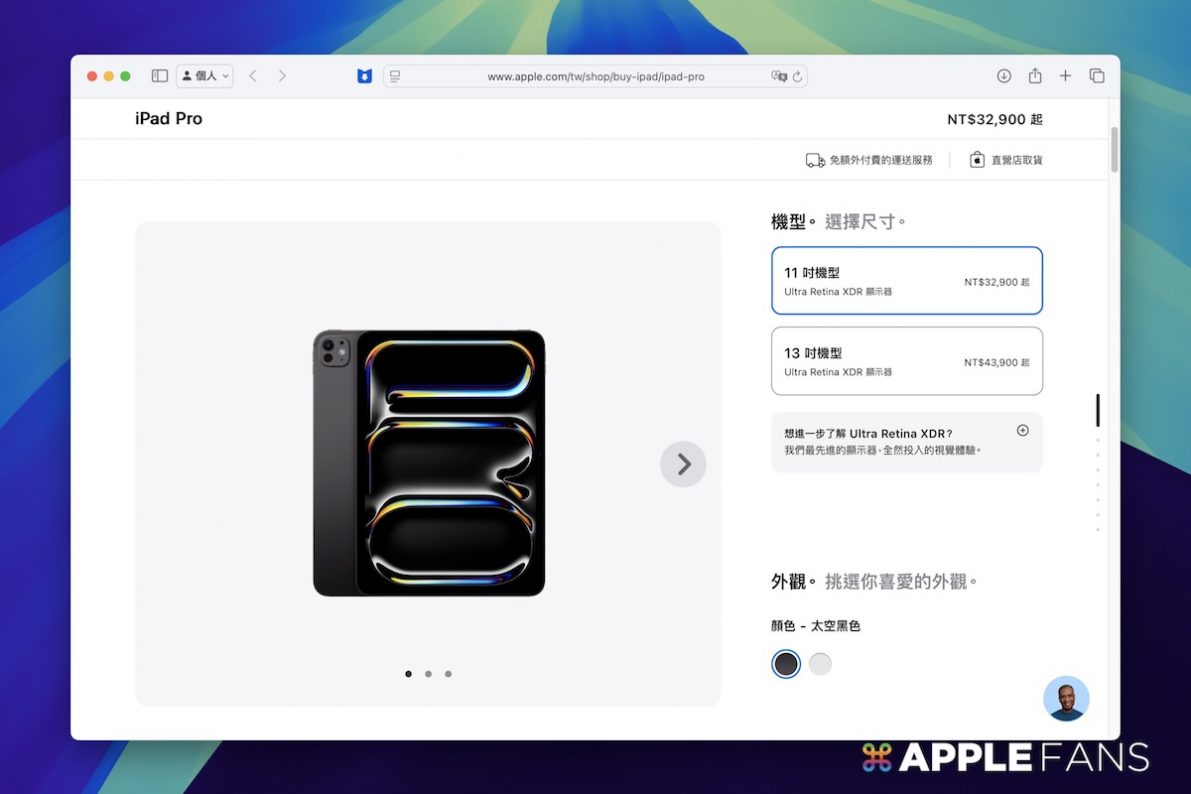
Task: Choose the space black color swatch
Action: click(x=786, y=664)
